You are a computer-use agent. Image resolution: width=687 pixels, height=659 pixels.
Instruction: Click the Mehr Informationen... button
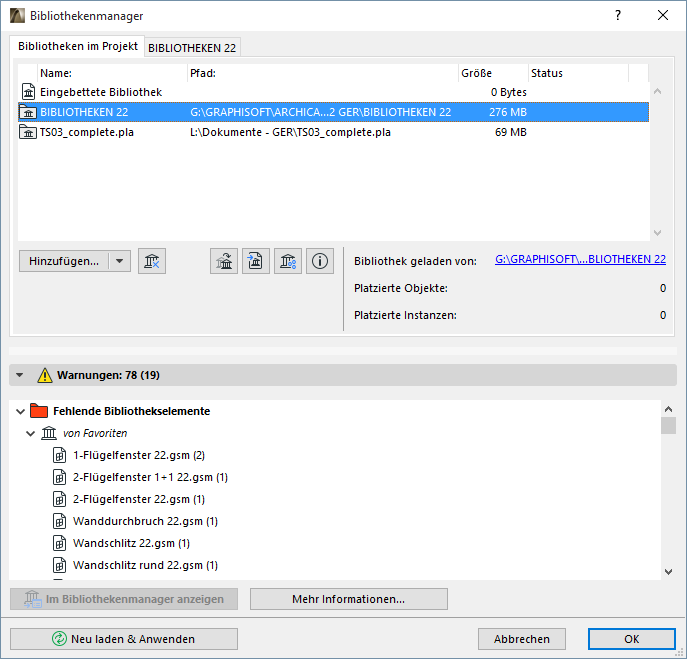(349, 599)
